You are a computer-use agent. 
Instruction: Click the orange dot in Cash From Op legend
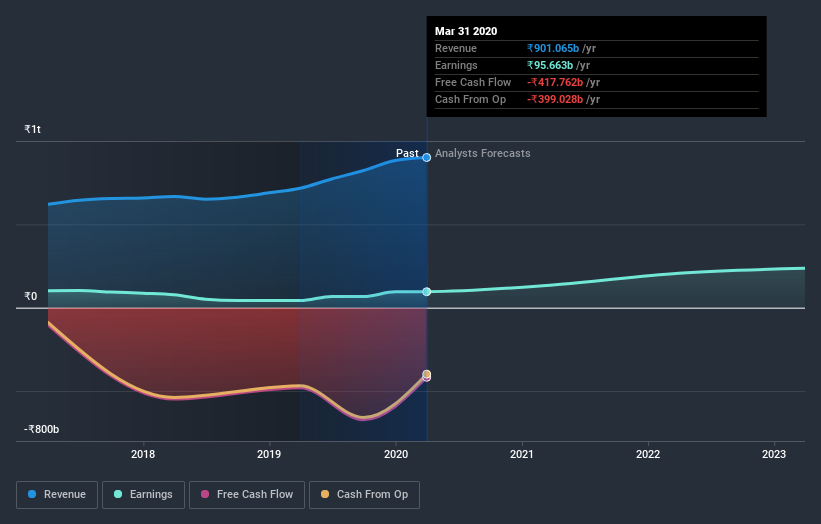coord(325,494)
